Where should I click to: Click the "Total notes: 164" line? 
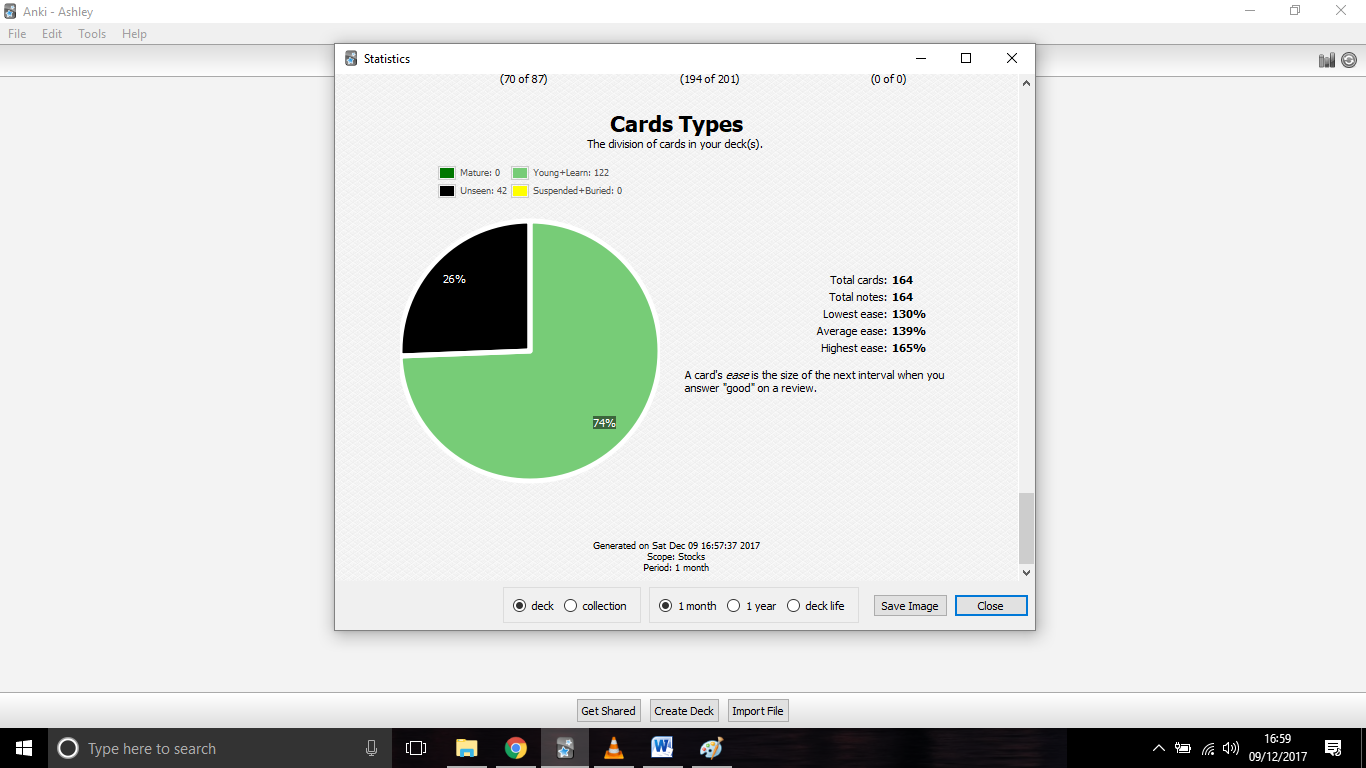pyautogui.click(x=871, y=297)
